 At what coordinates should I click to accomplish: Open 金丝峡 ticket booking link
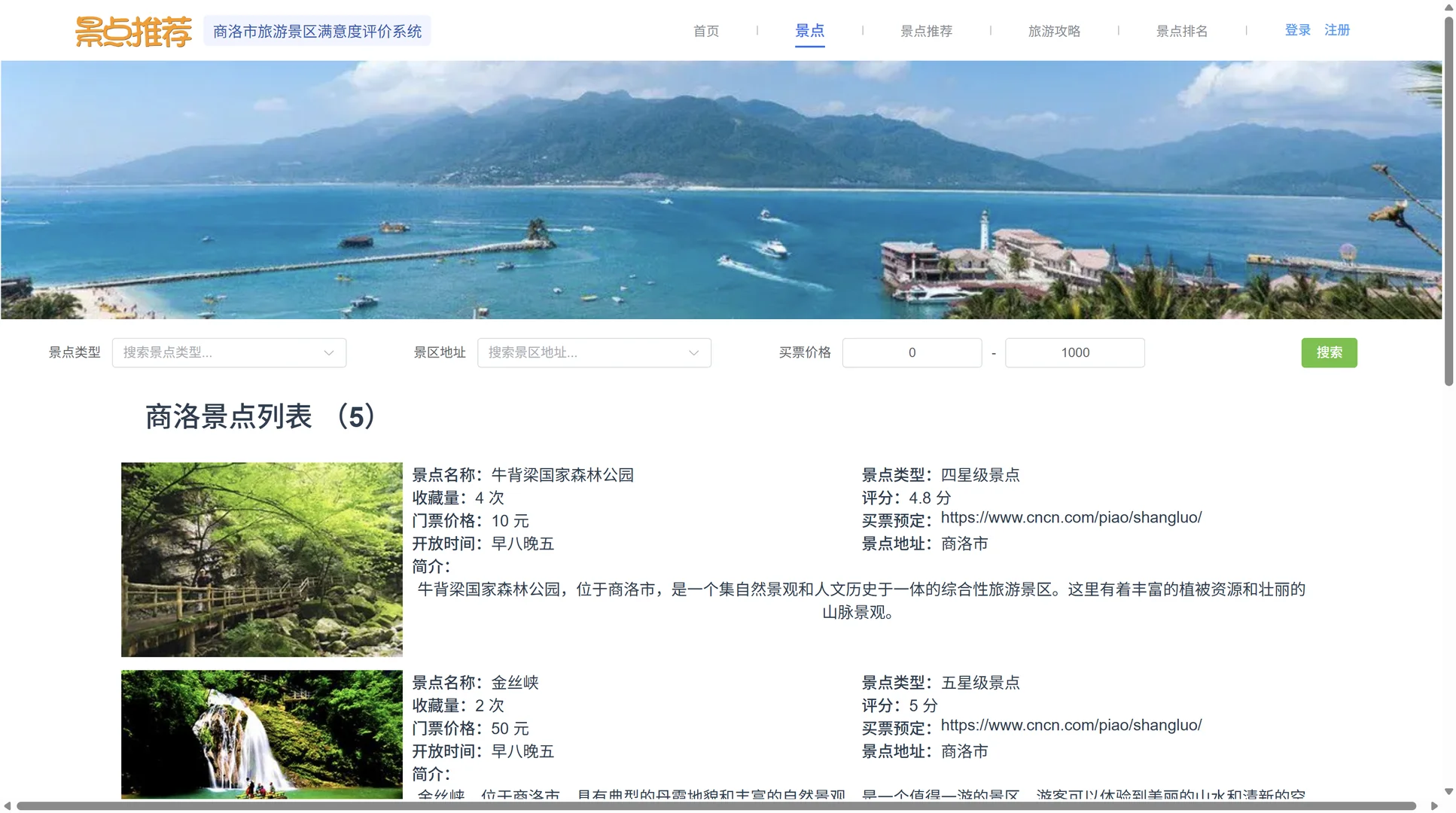coord(1071,726)
